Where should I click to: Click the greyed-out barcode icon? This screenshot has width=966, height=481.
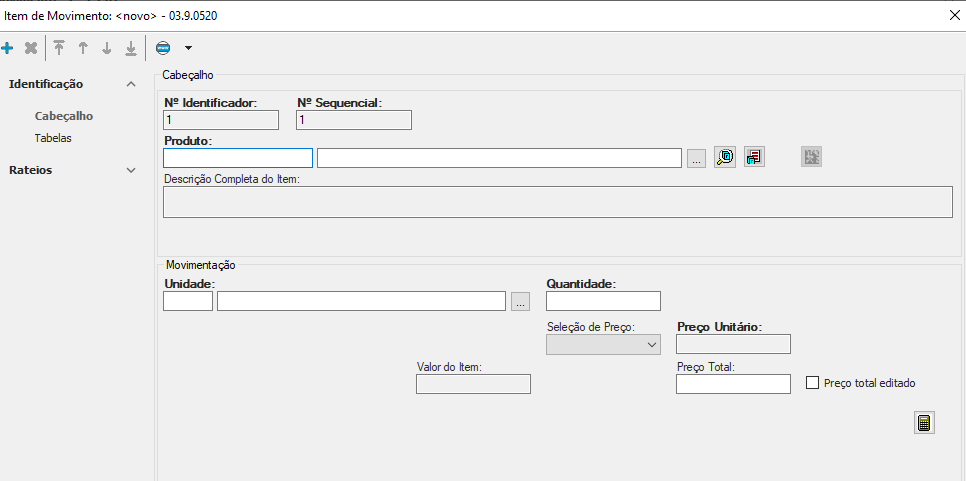point(811,157)
